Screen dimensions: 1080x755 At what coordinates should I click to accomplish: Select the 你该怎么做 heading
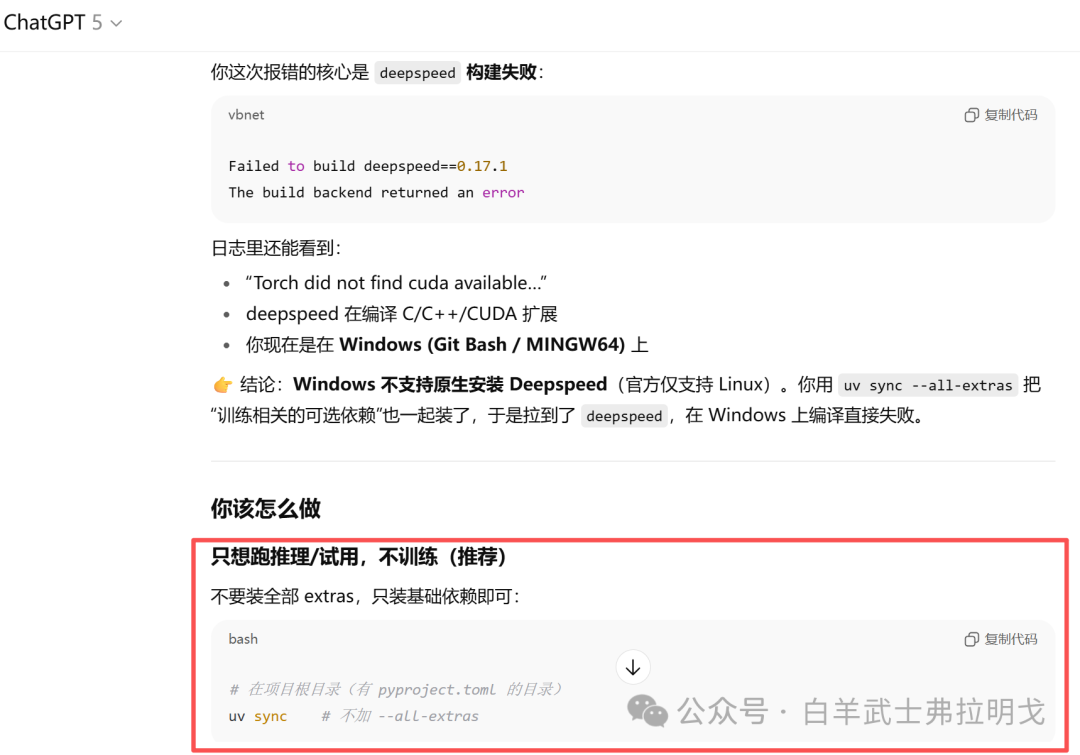266,508
